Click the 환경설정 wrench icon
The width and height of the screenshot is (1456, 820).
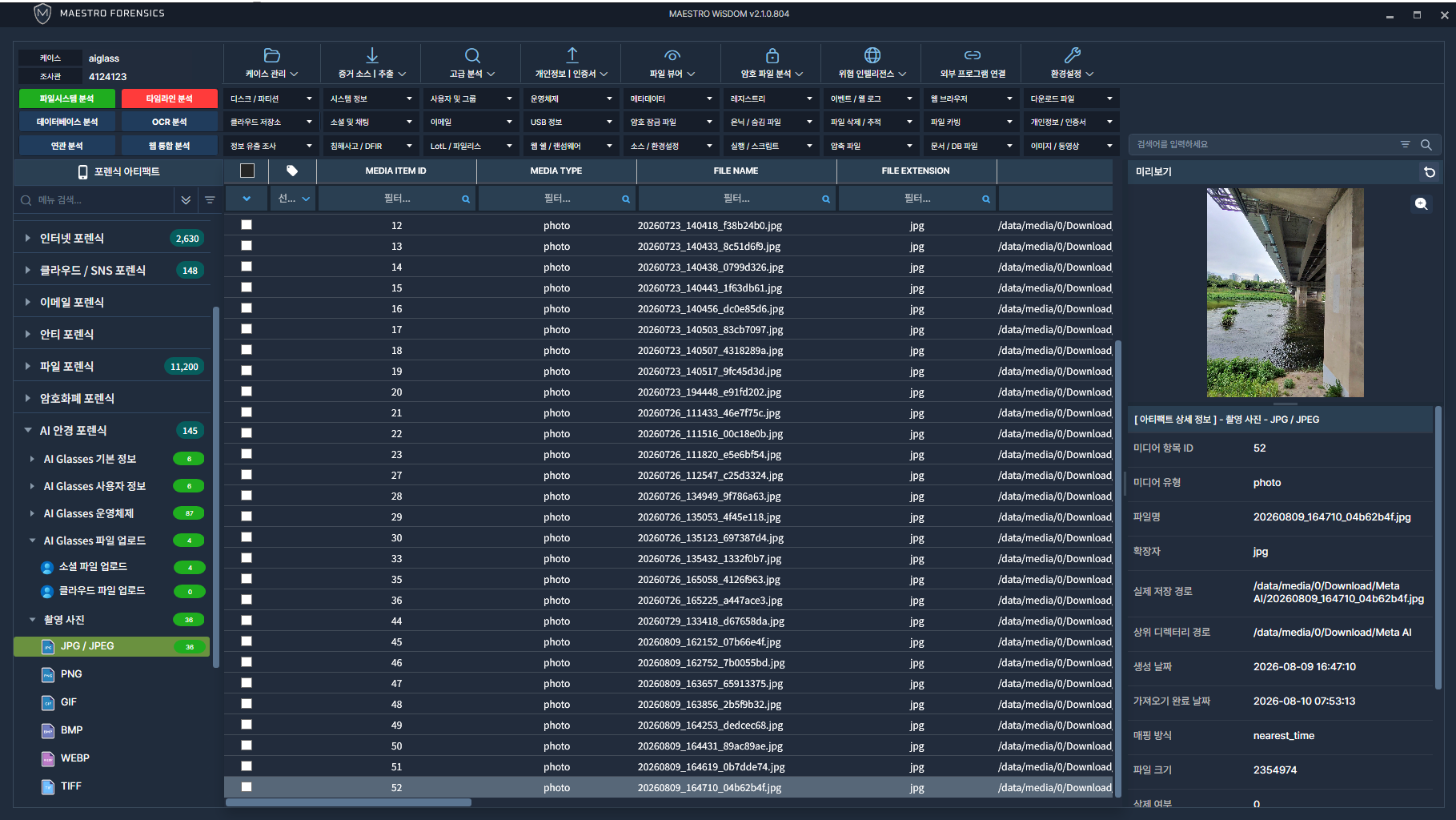click(1073, 55)
